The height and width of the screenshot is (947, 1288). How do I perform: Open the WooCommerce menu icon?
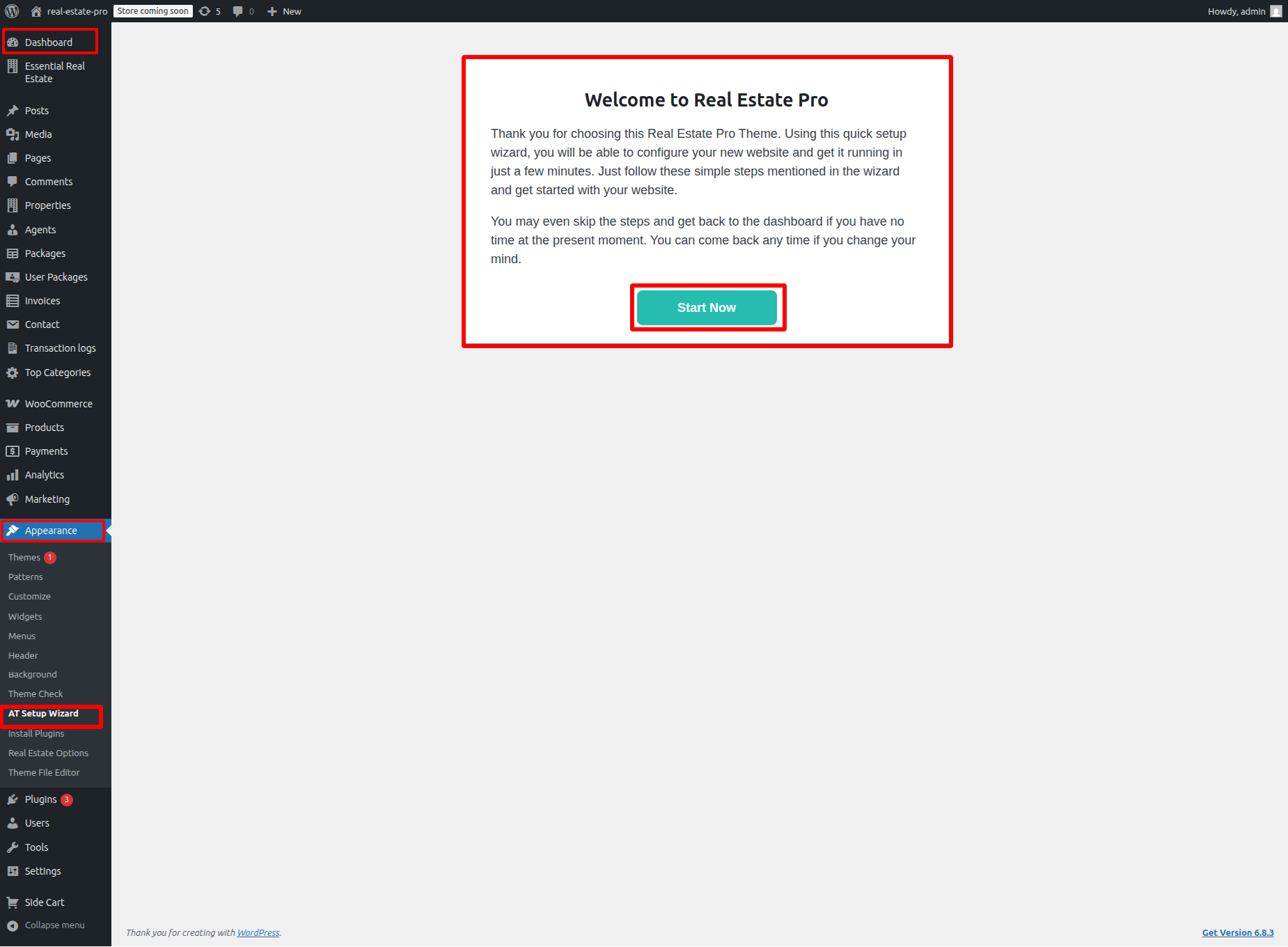pos(13,404)
